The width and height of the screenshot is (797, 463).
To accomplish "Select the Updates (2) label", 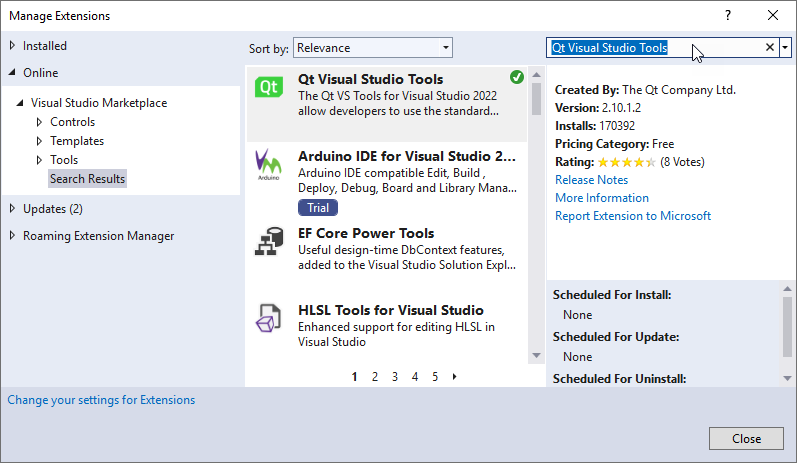I will coord(53,209).
